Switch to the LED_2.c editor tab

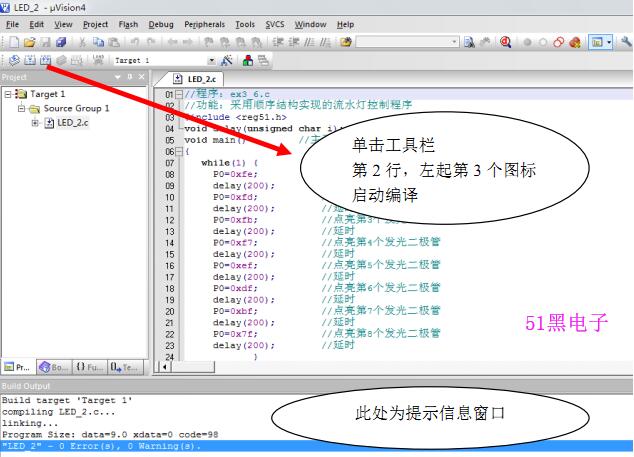click(x=194, y=79)
